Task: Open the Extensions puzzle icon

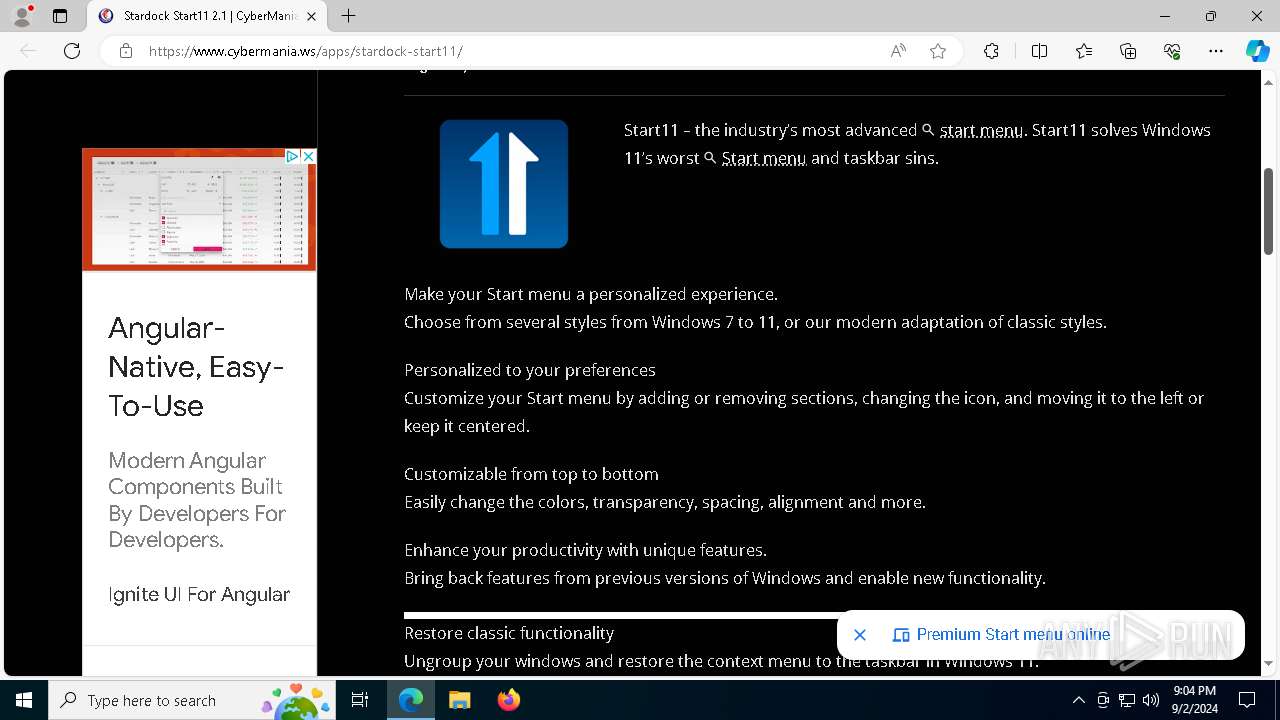Action: click(991, 51)
